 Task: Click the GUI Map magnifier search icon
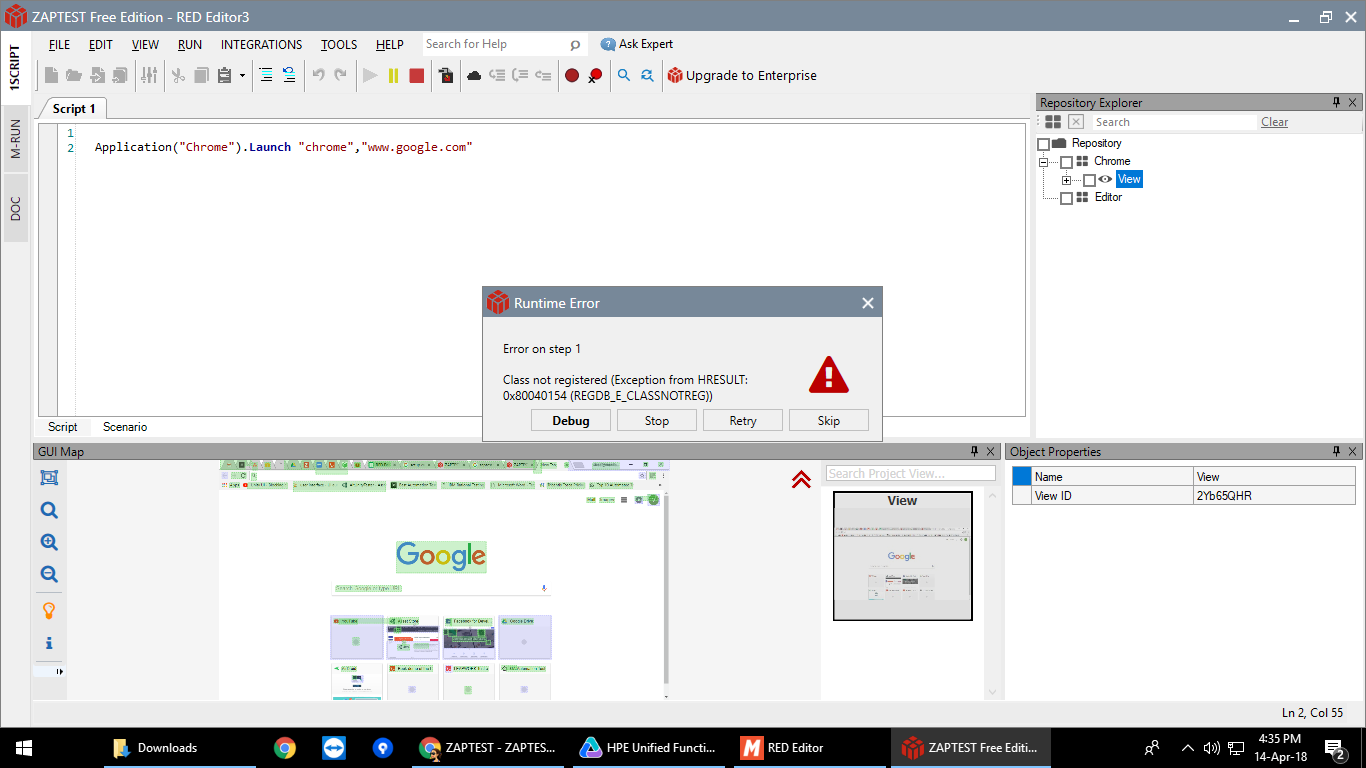(49, 510)
